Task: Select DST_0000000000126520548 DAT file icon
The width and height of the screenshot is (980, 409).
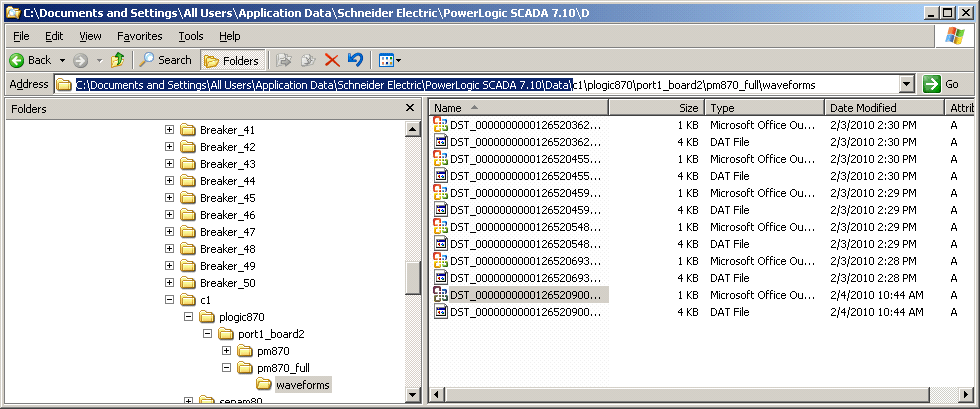Action: pos(441,243)
